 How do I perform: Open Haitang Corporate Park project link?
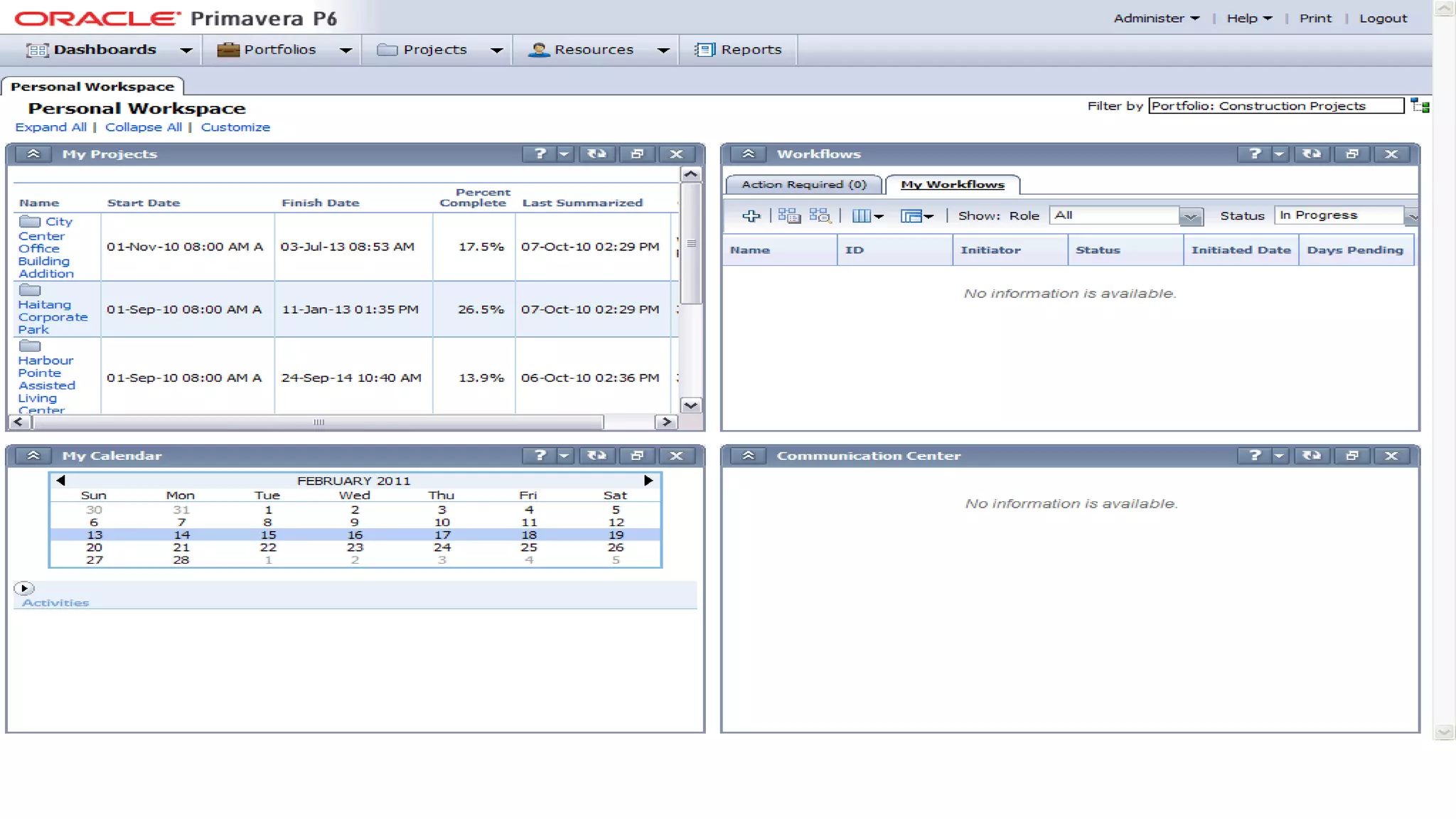(53, 317)
